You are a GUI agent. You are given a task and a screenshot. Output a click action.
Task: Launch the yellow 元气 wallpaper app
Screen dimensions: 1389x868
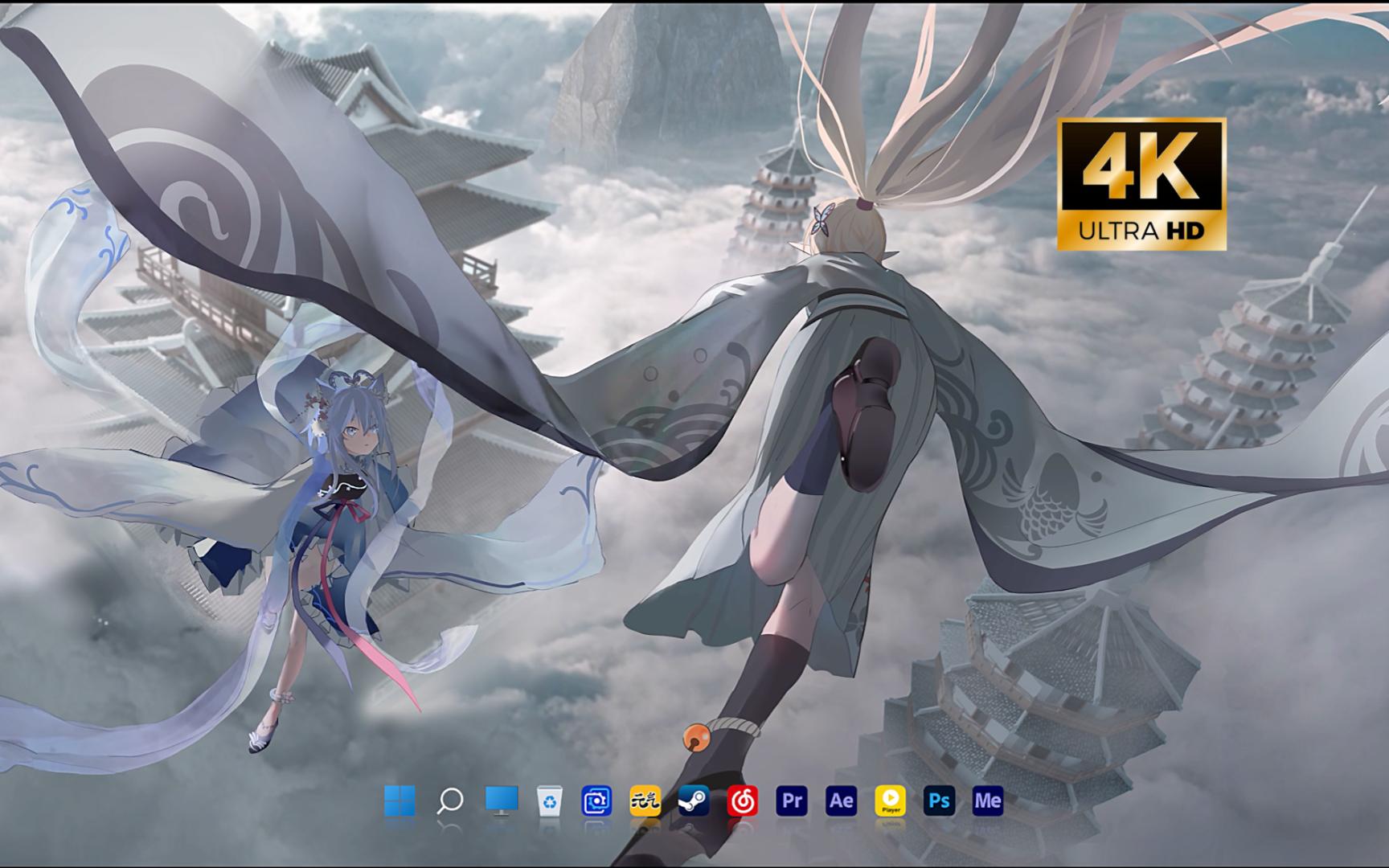[645, 800]
